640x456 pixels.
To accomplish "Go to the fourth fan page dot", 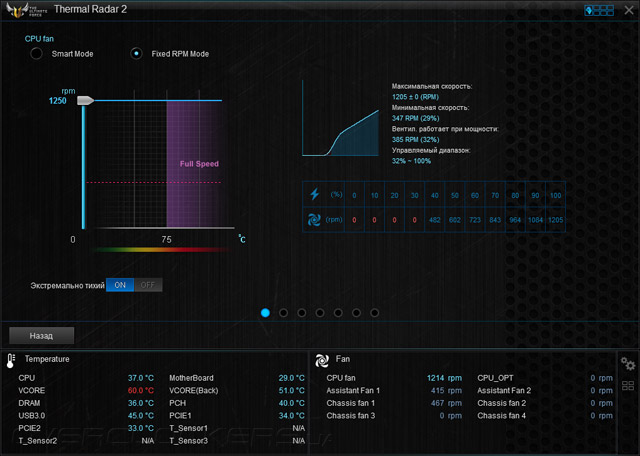I will 320,313.
